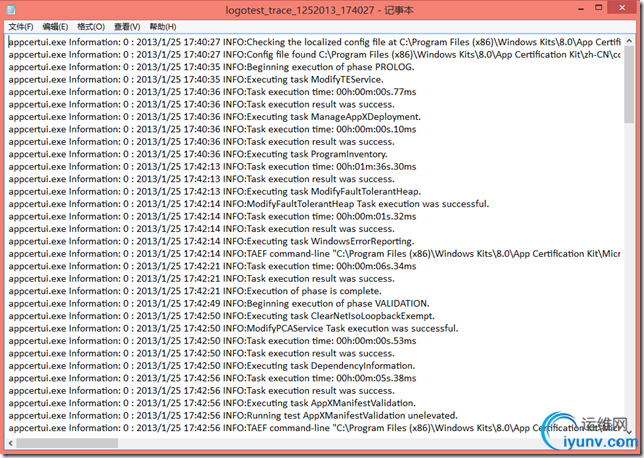Click line 'Executing task ModifyTEService.'
Image resolution: width=644 pixels, height=458 pixels.
tap(196, 79)
